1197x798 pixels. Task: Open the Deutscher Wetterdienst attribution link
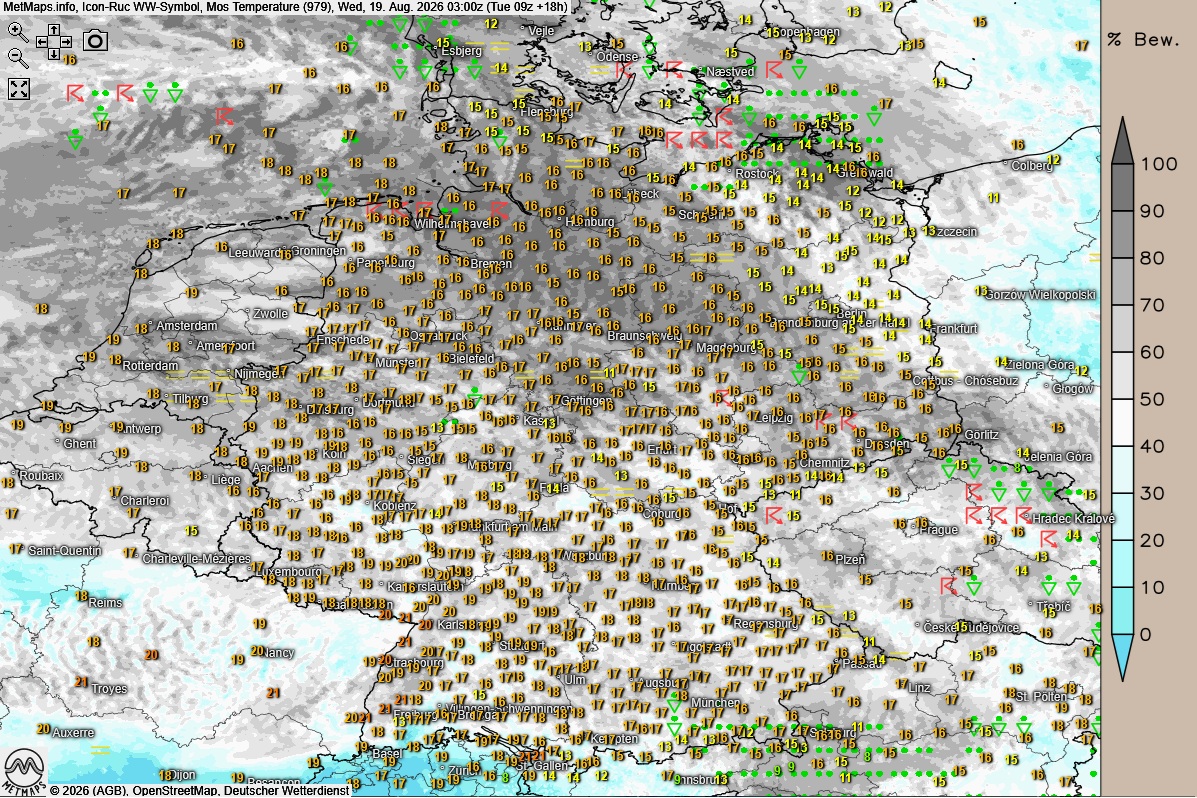(287, 791)
